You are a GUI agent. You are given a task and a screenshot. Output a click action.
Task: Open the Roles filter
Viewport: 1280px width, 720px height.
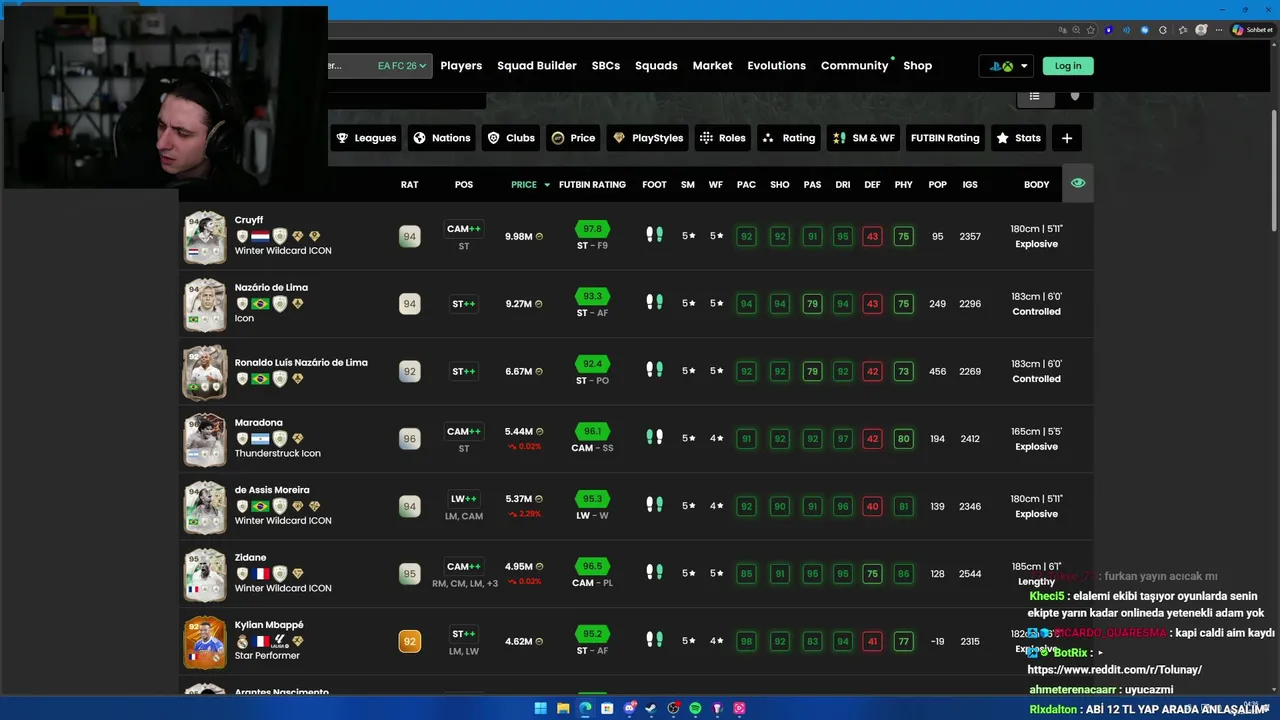722,138
